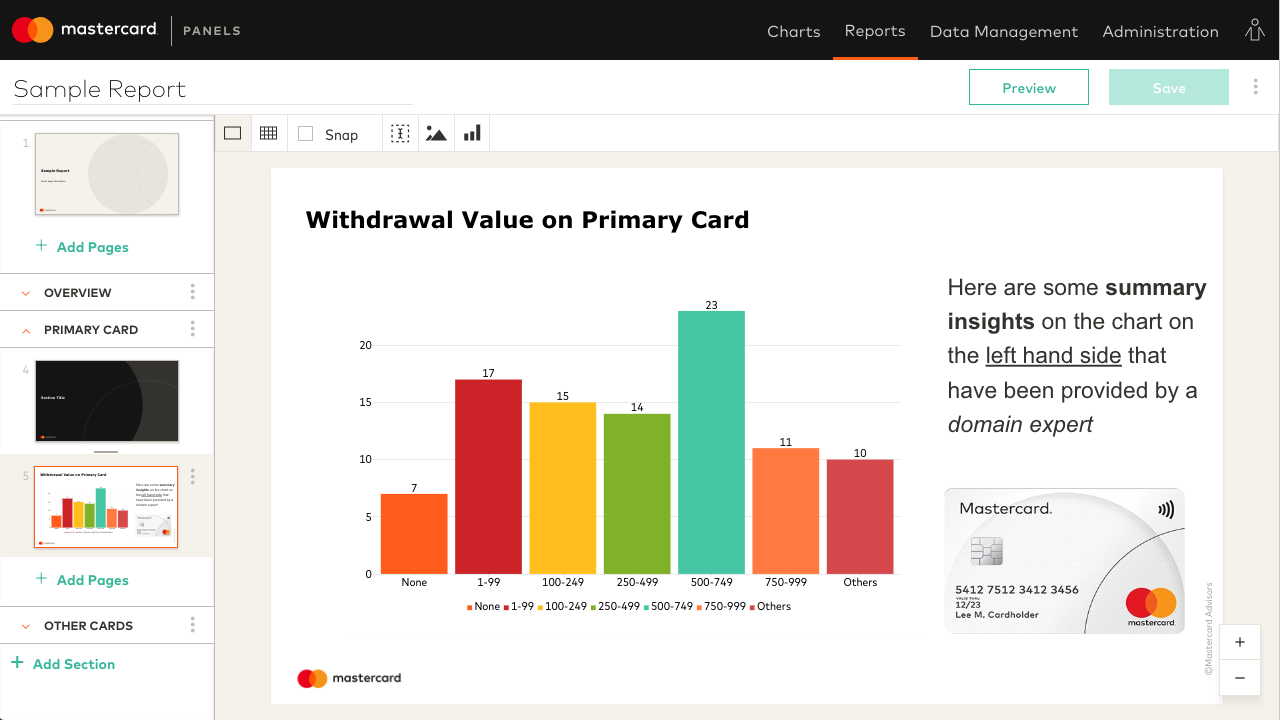Open the accessibility icon in the top right
The image size is (1280, 720).
pos(1254,31)
